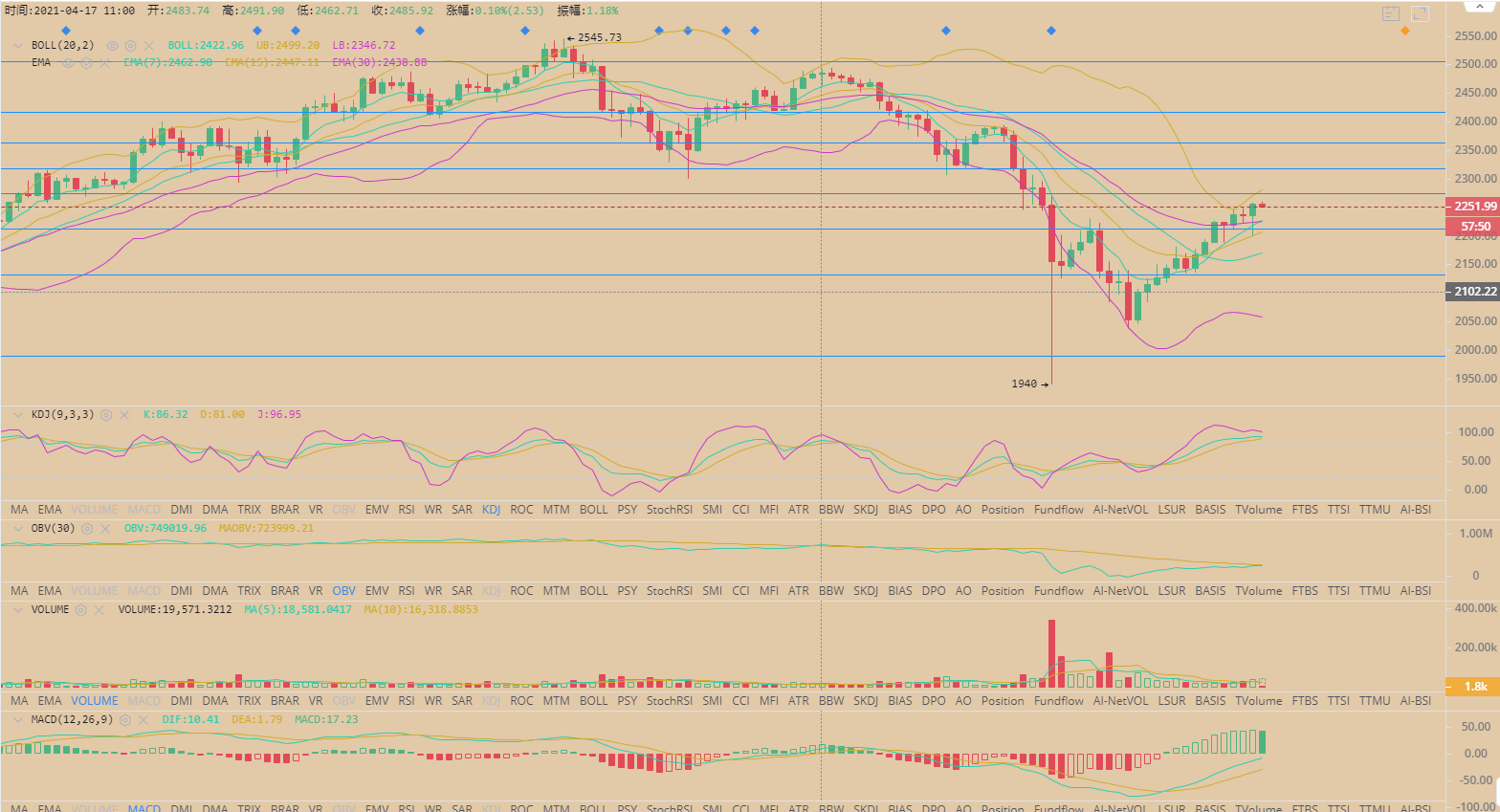
Task: Click the MA(5):18,581.0417 volume legend value
Action: pos(298,610)
